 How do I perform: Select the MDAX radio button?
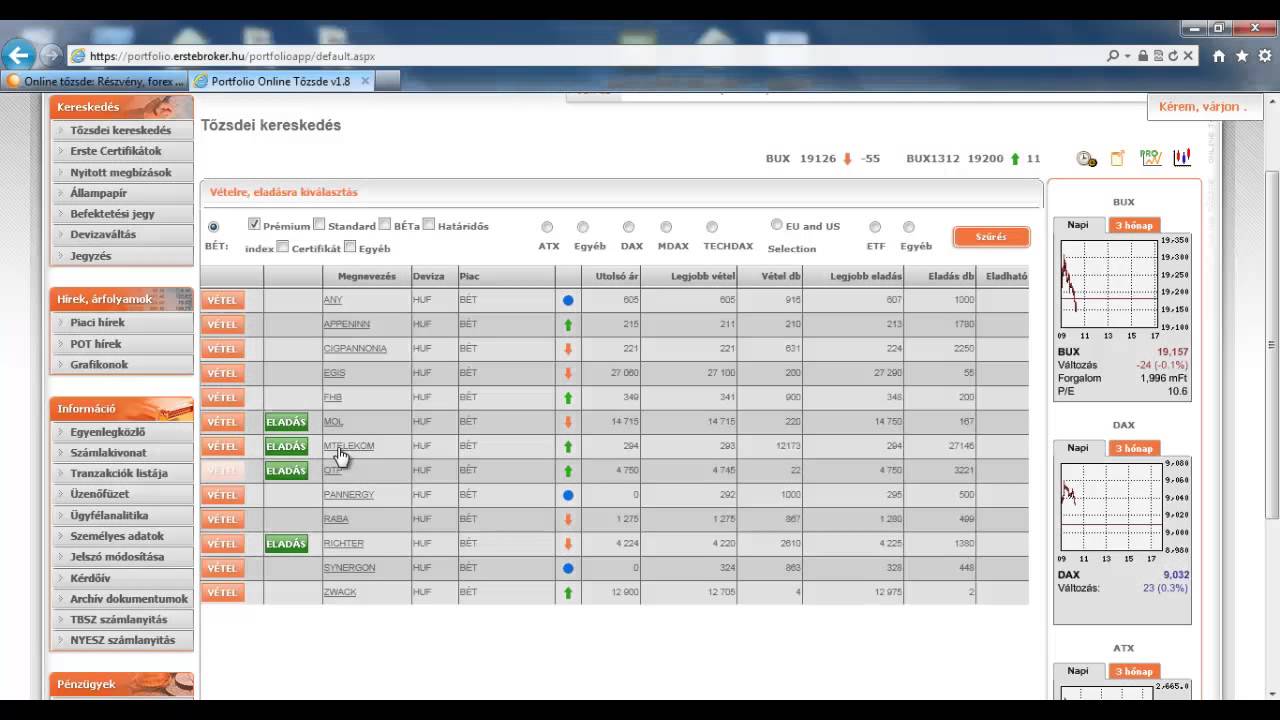click(x=666, y=227)
